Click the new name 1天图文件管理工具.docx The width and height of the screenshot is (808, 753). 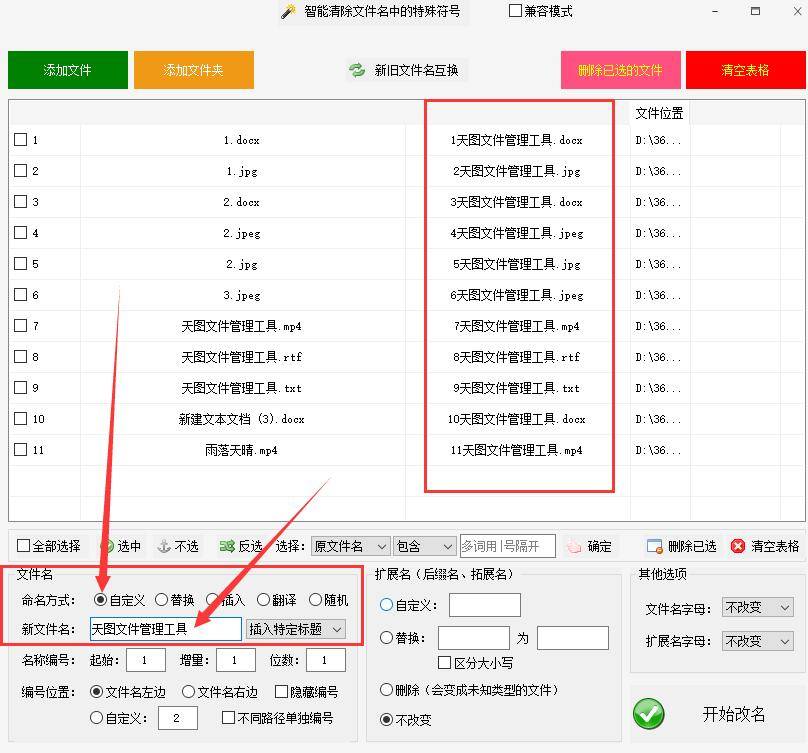pyautogui.click(x=516, y=140)
